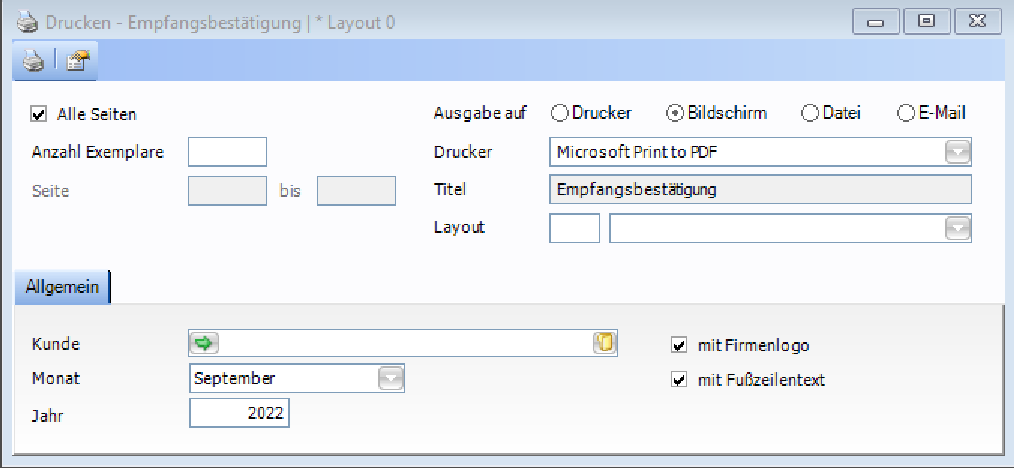This screenshot has width=1014, height=468.
Task: Select the Drucker output radio button
Action: (559, 114)
